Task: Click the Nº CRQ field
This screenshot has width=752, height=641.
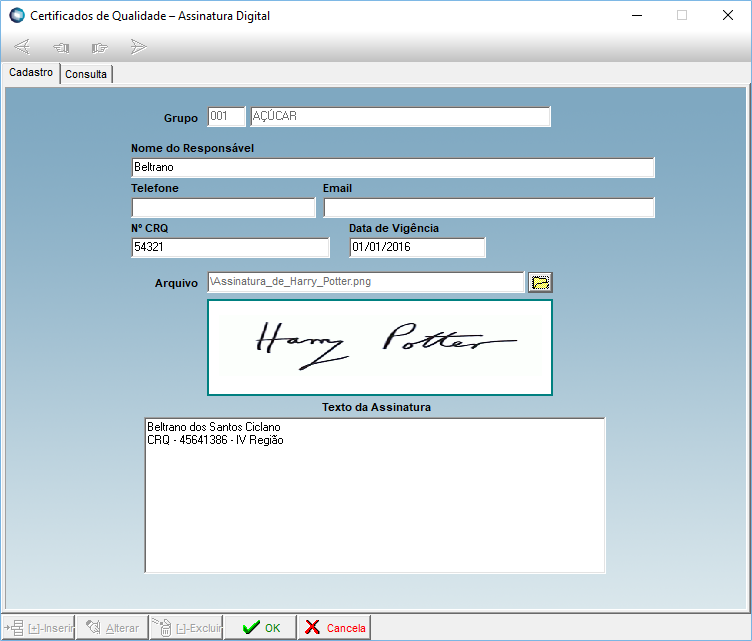Action: pyautogui.click(x=230, y=247)
